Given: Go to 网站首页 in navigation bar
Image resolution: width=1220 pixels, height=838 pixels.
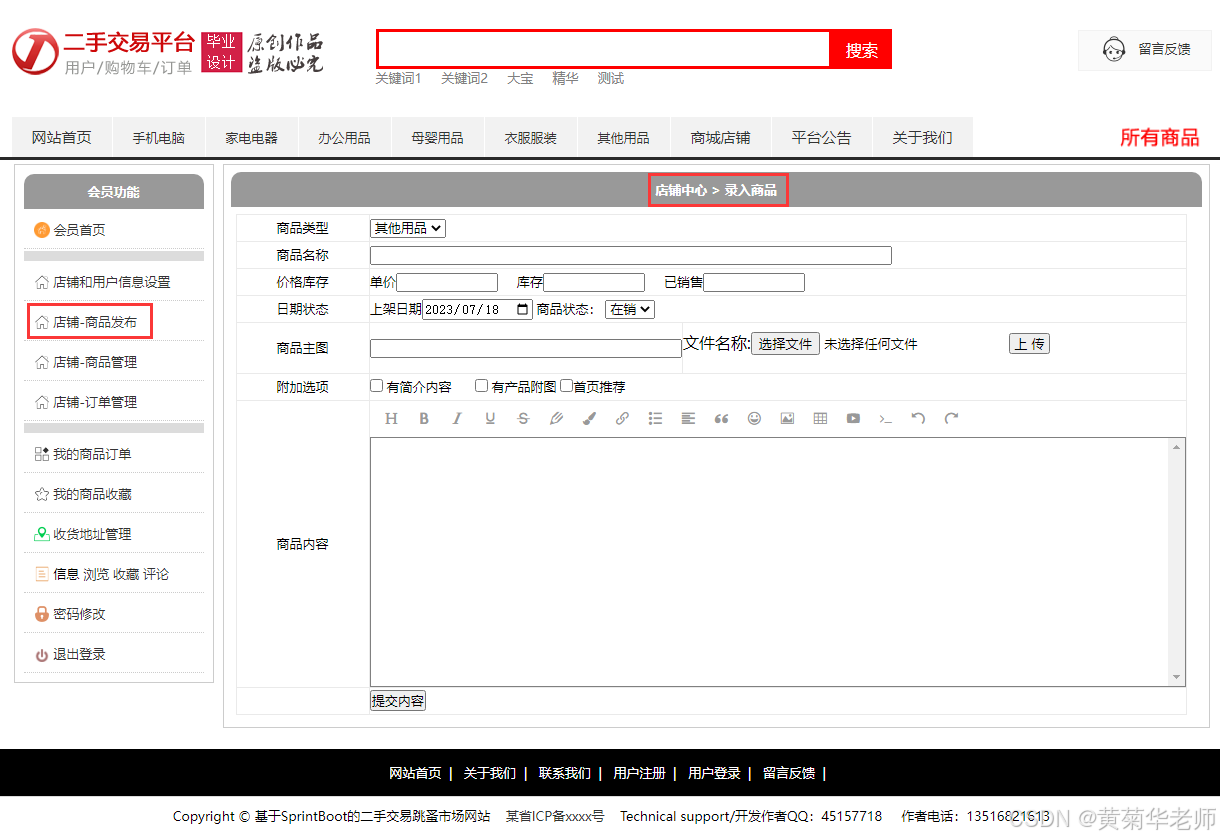Looking at the screenshot, I should coord(61,137).
